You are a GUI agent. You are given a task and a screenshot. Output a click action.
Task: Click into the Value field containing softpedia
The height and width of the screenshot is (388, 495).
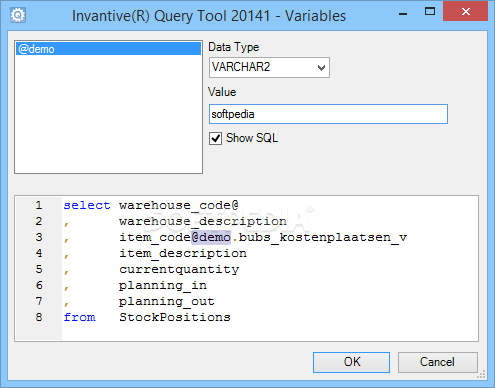[328, 114]
